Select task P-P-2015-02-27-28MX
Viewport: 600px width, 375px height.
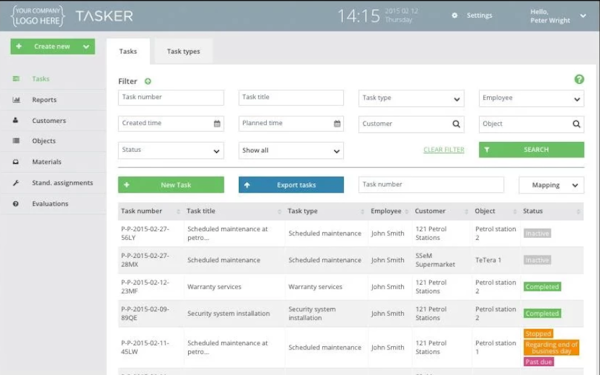click(145, 260)
